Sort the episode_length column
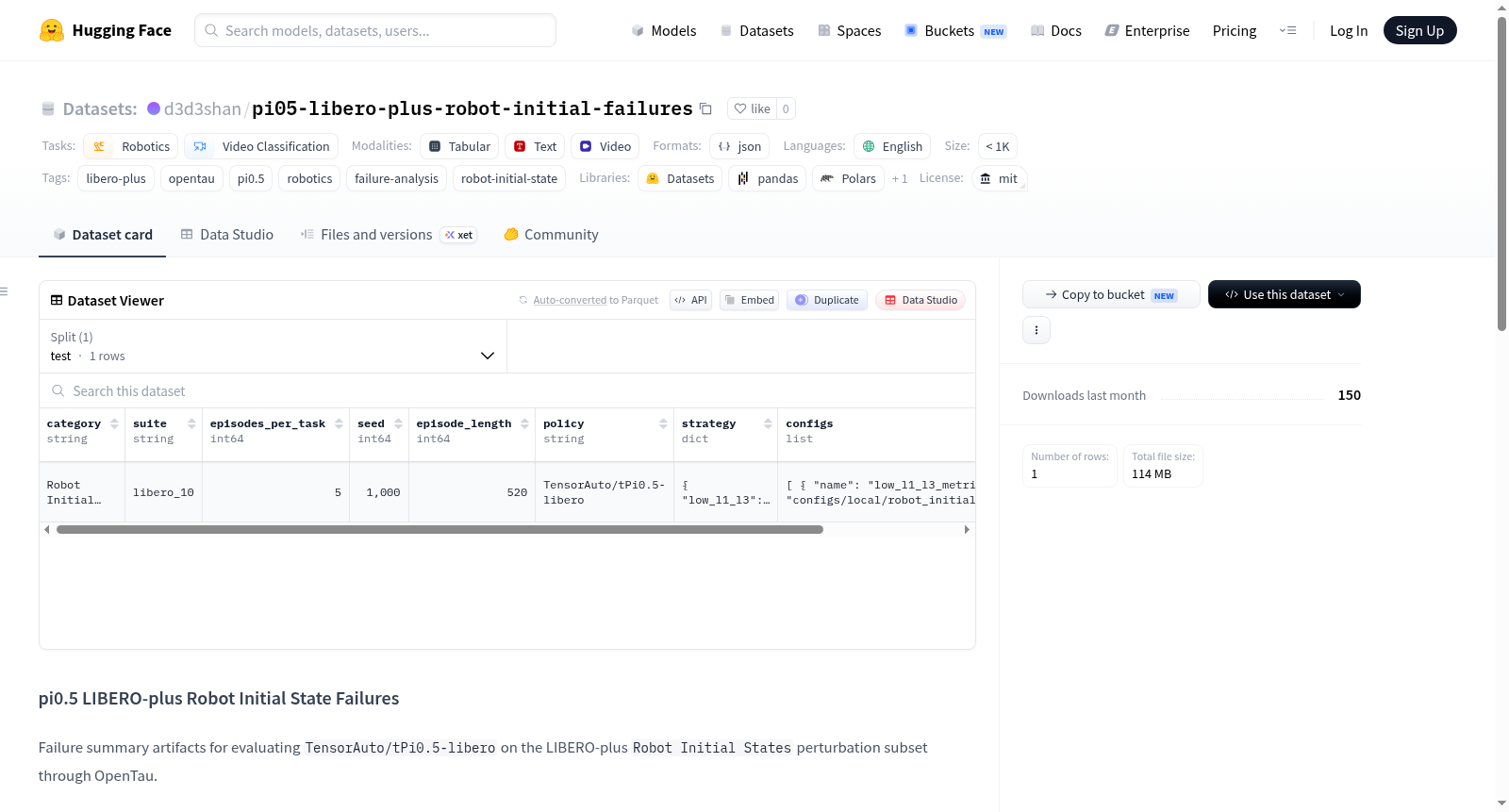Image resolution: width=1509 pixels, height=812 pixels. (x=525, y=423)
